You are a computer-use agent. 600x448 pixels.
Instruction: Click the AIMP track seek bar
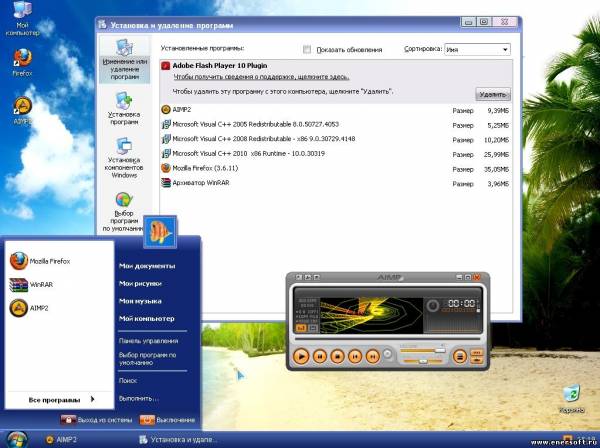[x=387, y=339]
